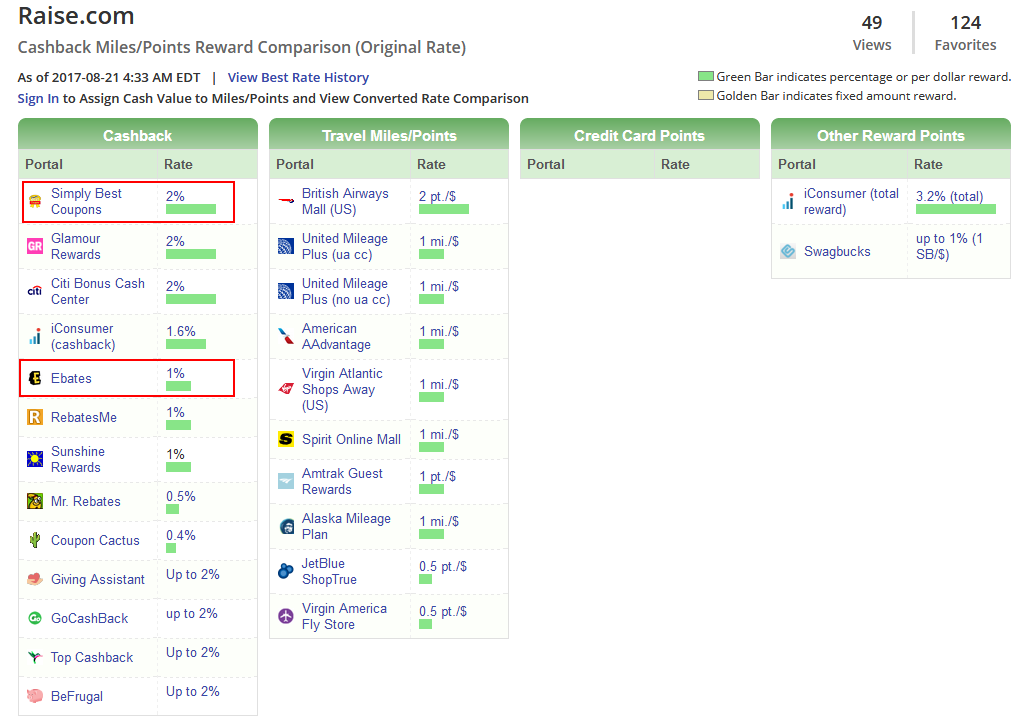Click the green bar under British Airways 2 pt./$

pyautogui.click(x=444, y=209)
